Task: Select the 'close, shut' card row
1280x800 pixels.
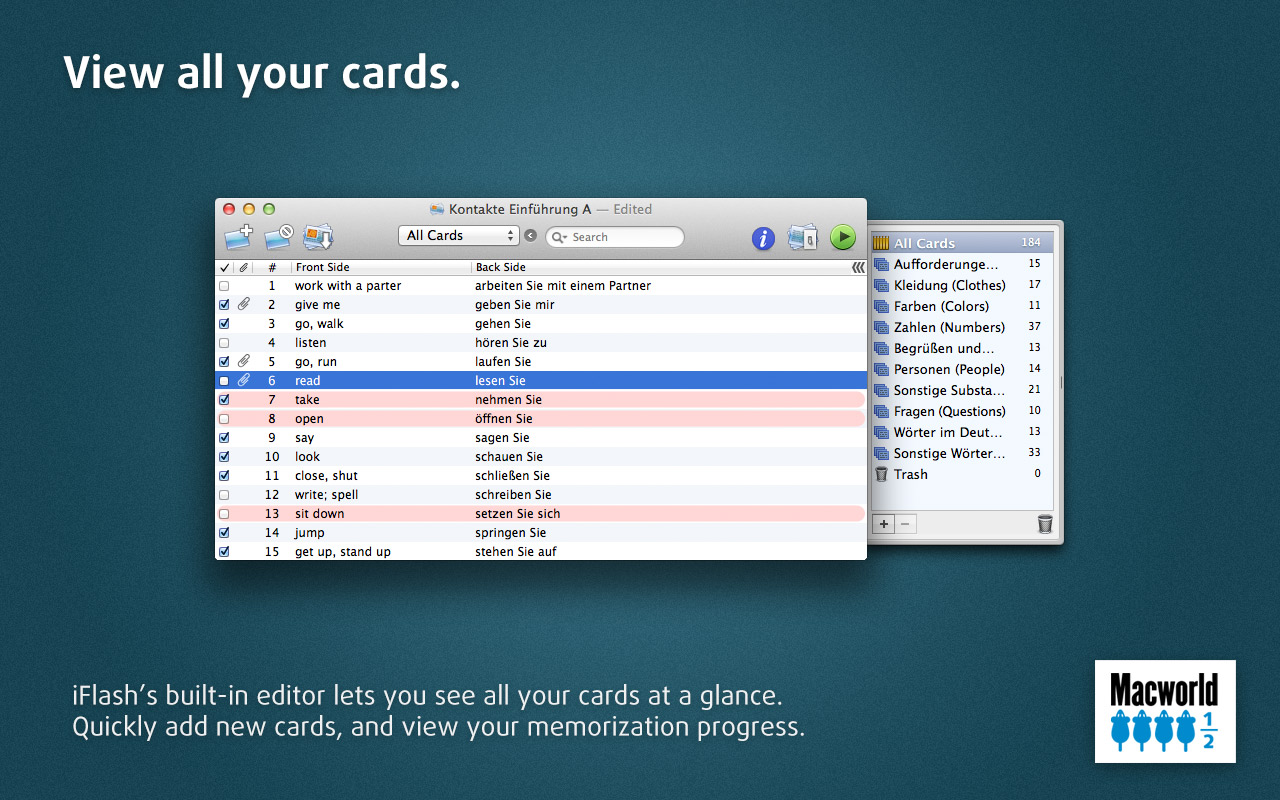Action: pyautogui.click(x=541, y=476)
